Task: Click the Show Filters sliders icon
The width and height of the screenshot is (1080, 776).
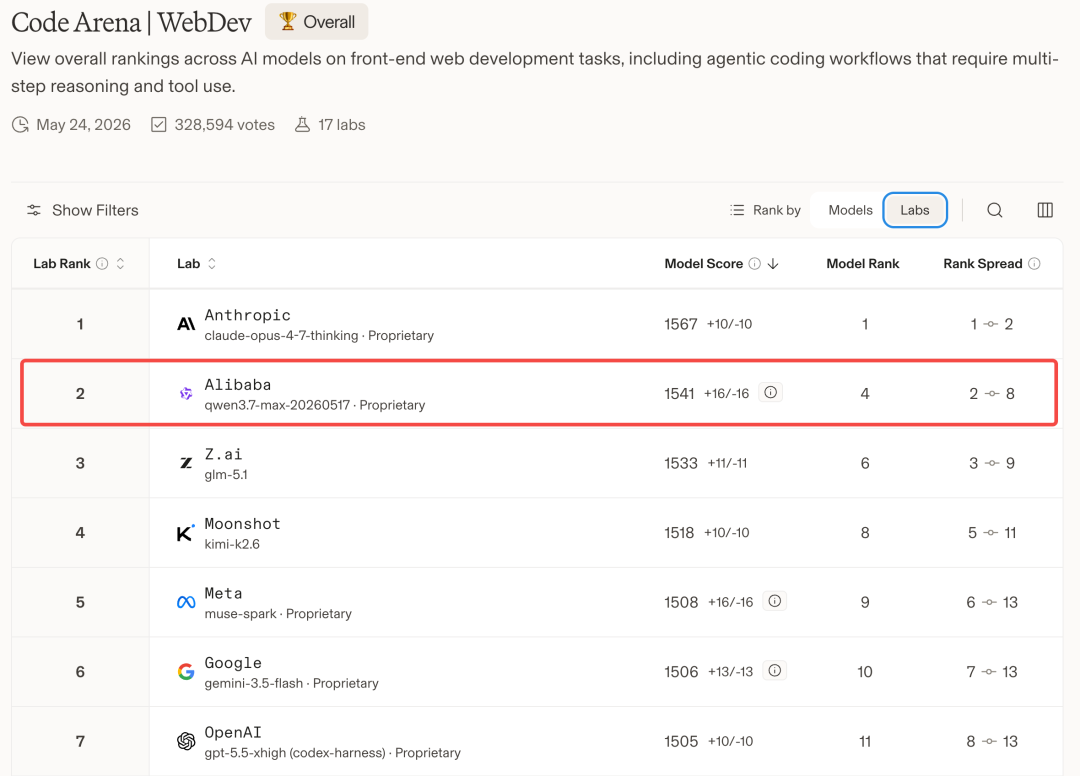Action: (34, 210)
